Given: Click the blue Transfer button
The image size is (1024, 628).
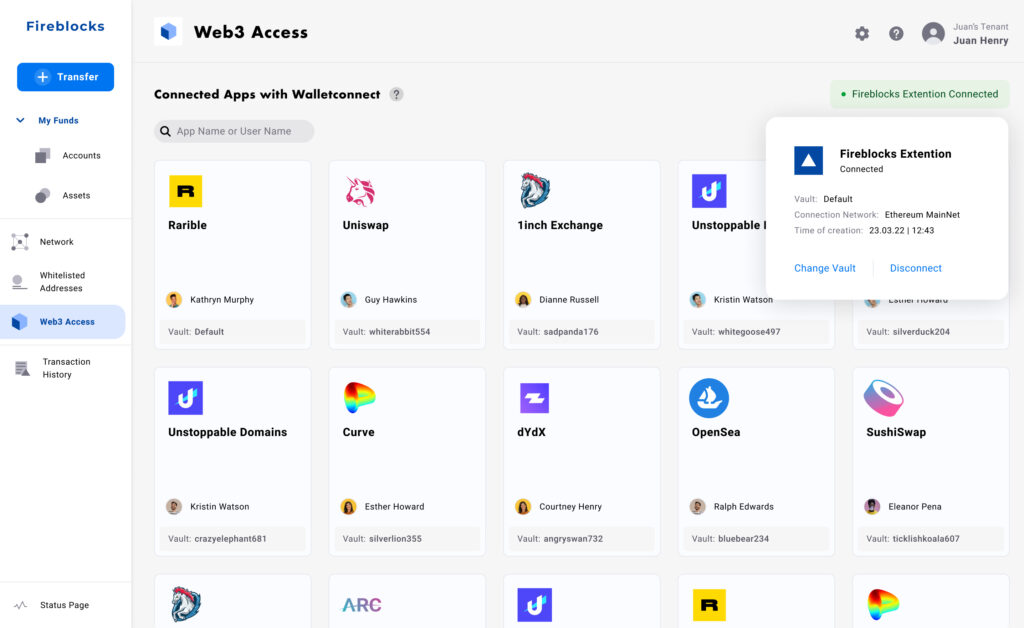Looking at the screenshot, I should point(65,77).
